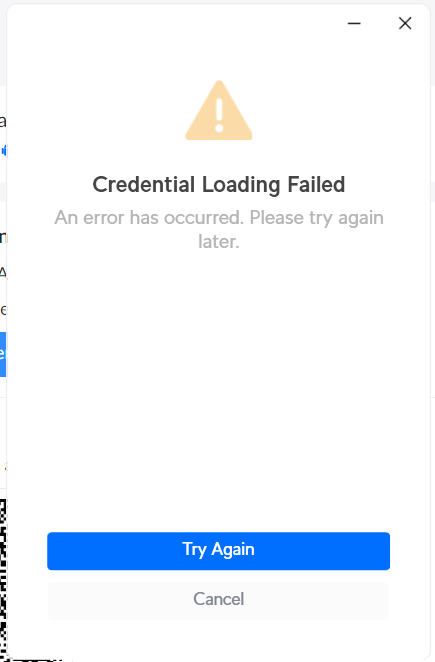435x662 pixels.
Task: Click the cut-off letter 'a' behind dialog
Action: click(3, 122)
